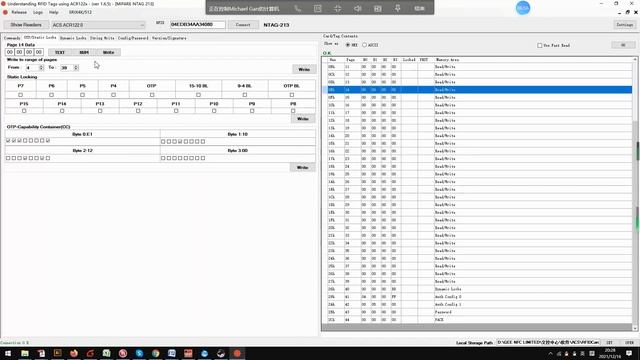Image resolution: width=640 pixels, height=360 pixels.
Task: Toggle the P4 static lock checkbox
Action: (x=113, y=95)
